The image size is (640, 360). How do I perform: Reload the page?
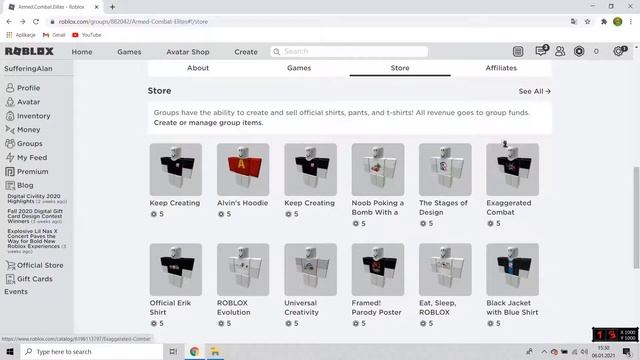coord(36,22)
